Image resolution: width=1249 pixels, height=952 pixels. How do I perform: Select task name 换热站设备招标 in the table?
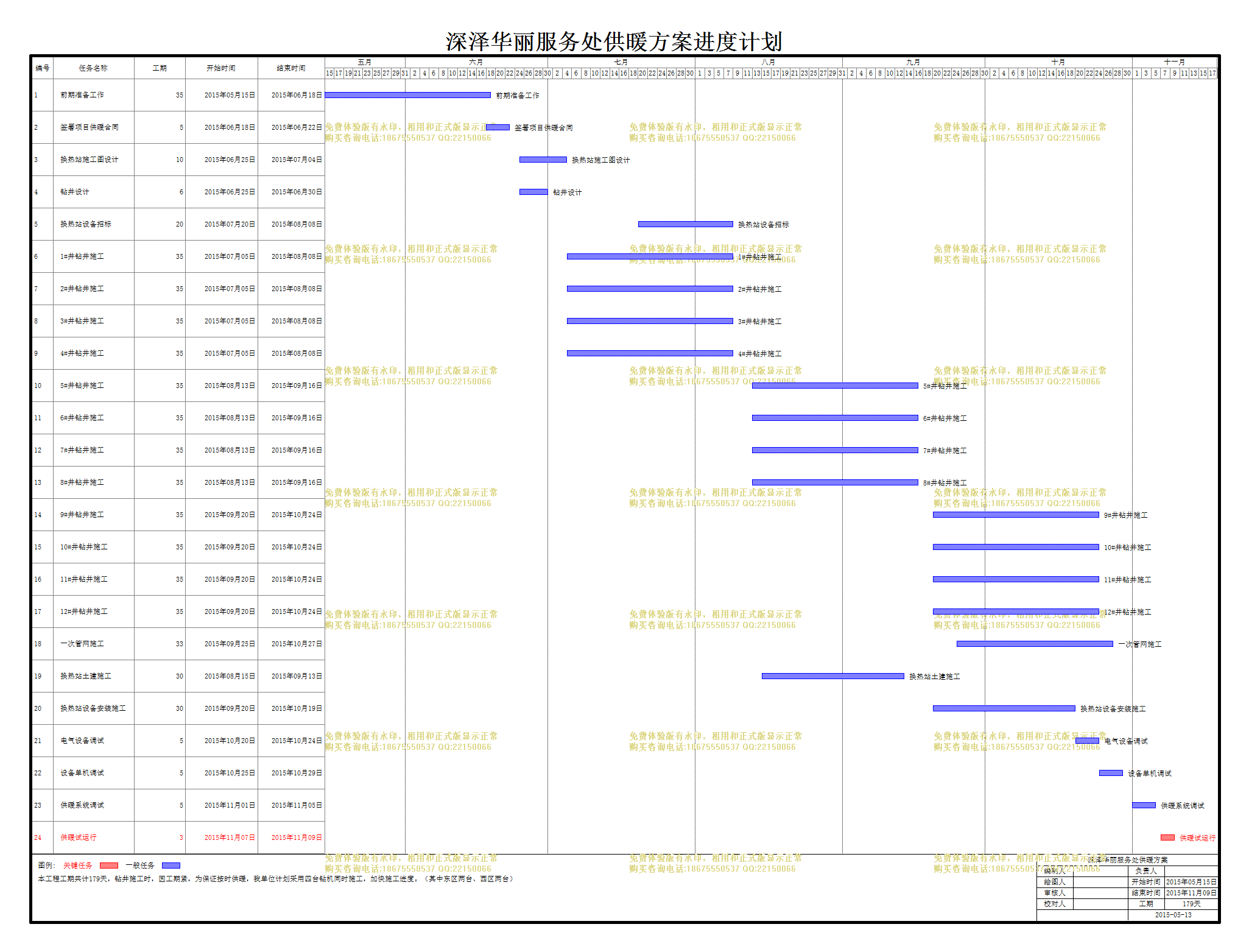click(x=86, y=224)
